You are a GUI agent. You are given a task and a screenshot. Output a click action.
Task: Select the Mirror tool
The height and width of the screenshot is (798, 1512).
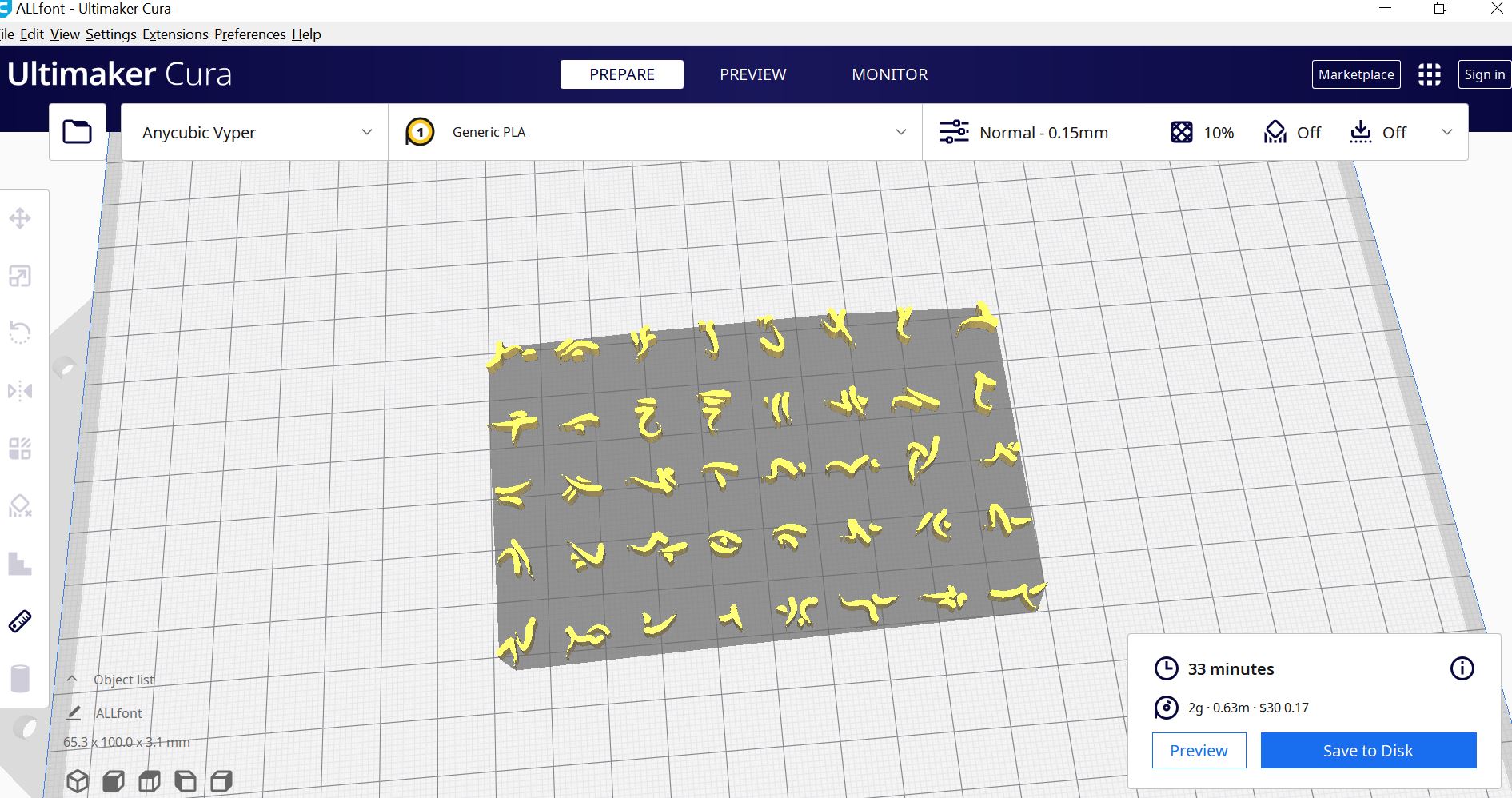(20, 391)
